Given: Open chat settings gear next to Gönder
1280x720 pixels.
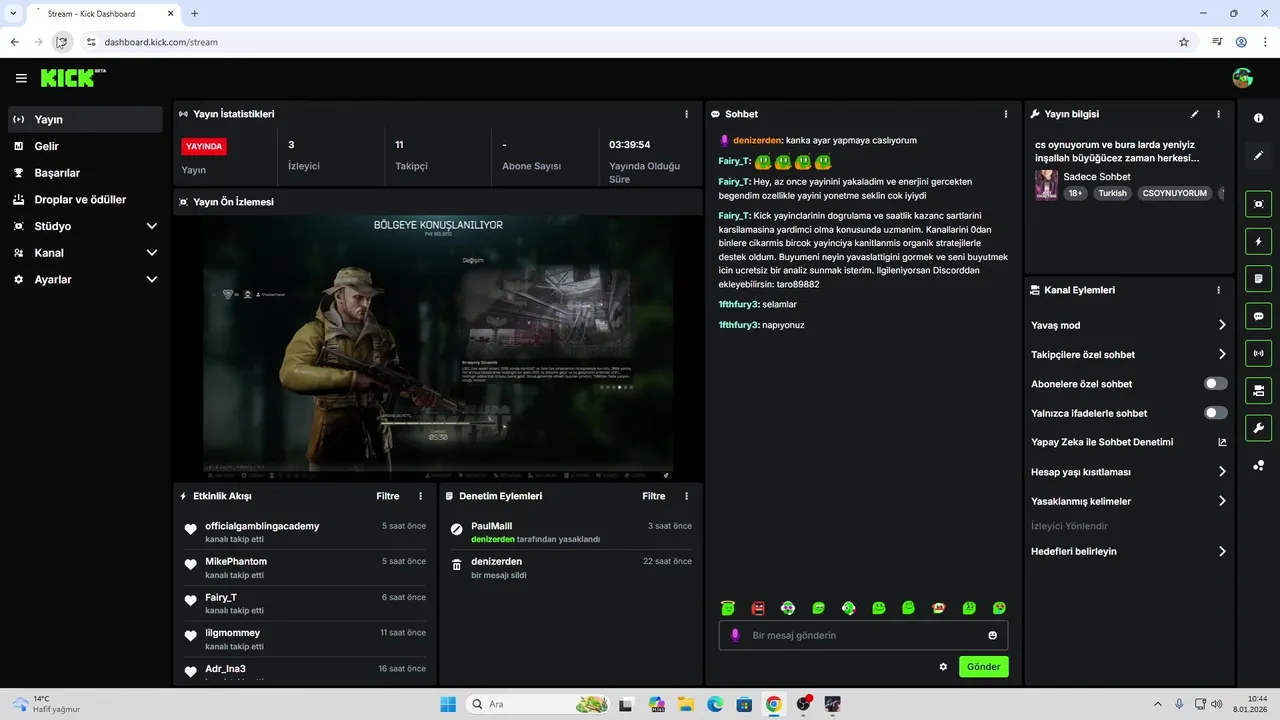Looking at the screenshot, I should 943,667.
